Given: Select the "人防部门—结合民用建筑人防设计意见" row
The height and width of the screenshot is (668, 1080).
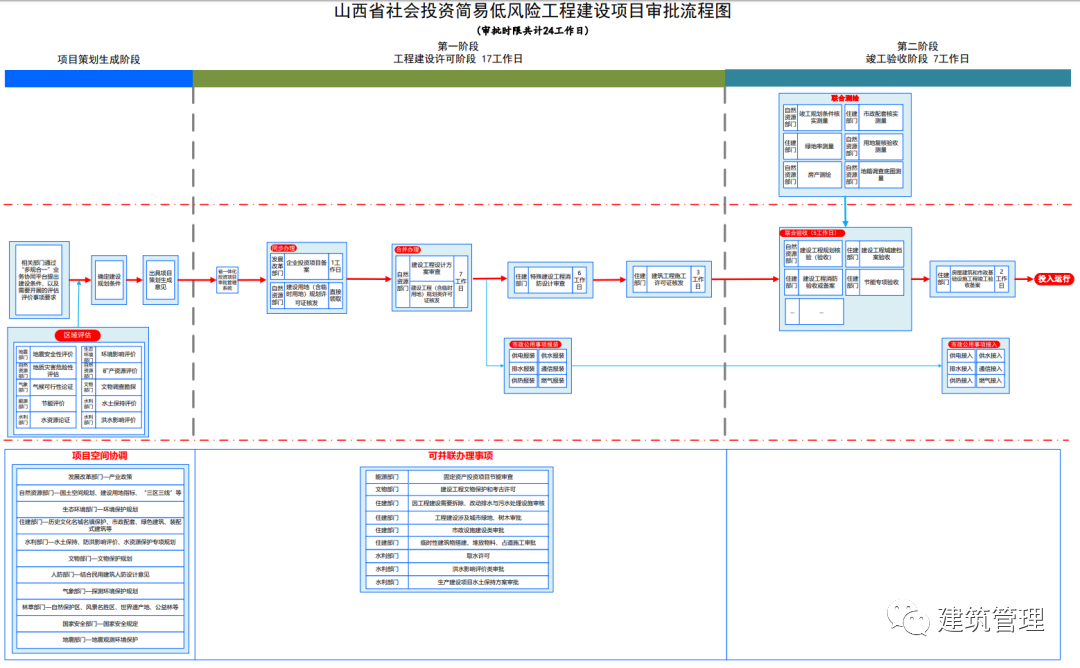Looking at the screenshot, I should pyautogui.click(x=101, y=574).
